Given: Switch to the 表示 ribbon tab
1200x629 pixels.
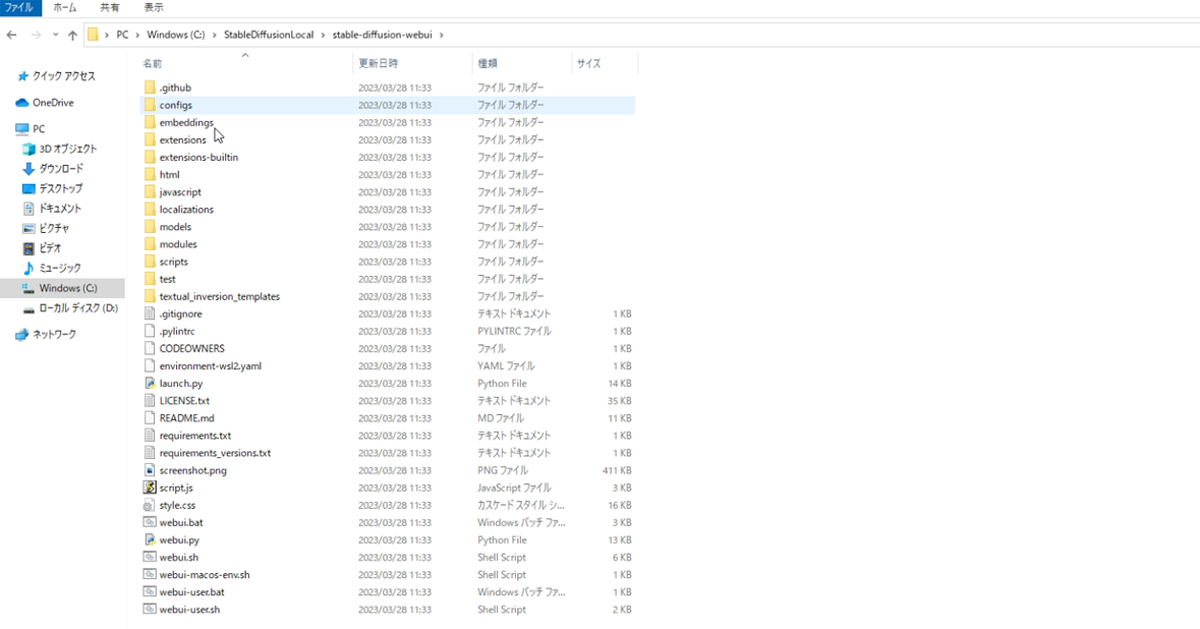Looking at the screenshot, I should click(153, 7).
